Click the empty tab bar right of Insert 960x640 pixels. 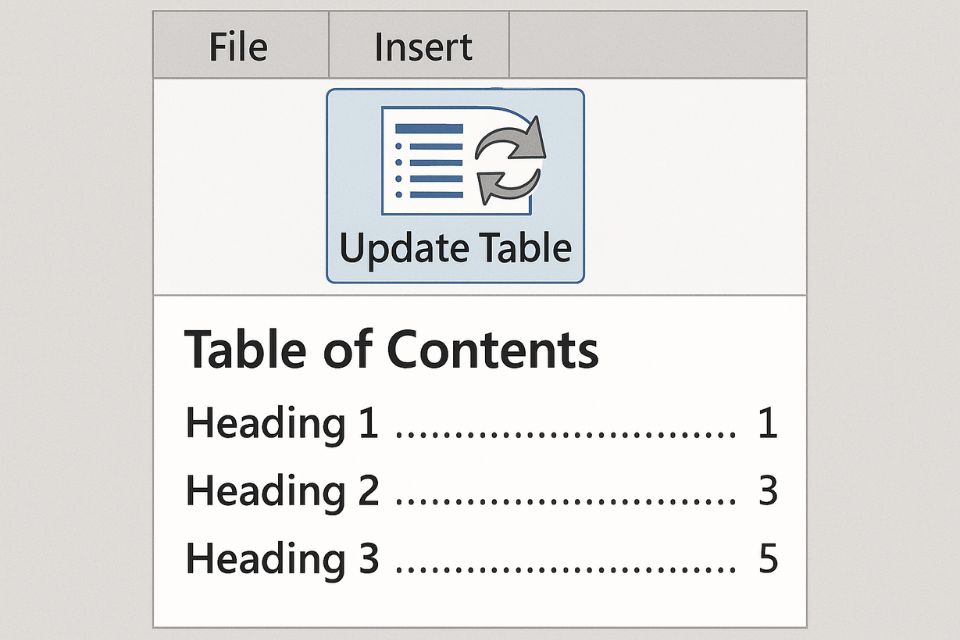(x=657, y=47)
